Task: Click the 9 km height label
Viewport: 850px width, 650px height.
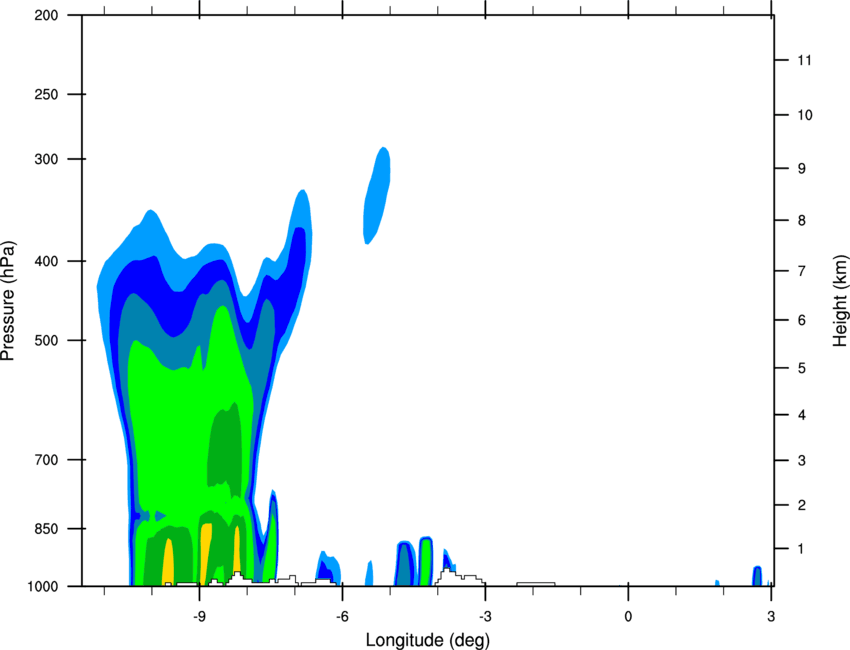Action: coord(802,169)
